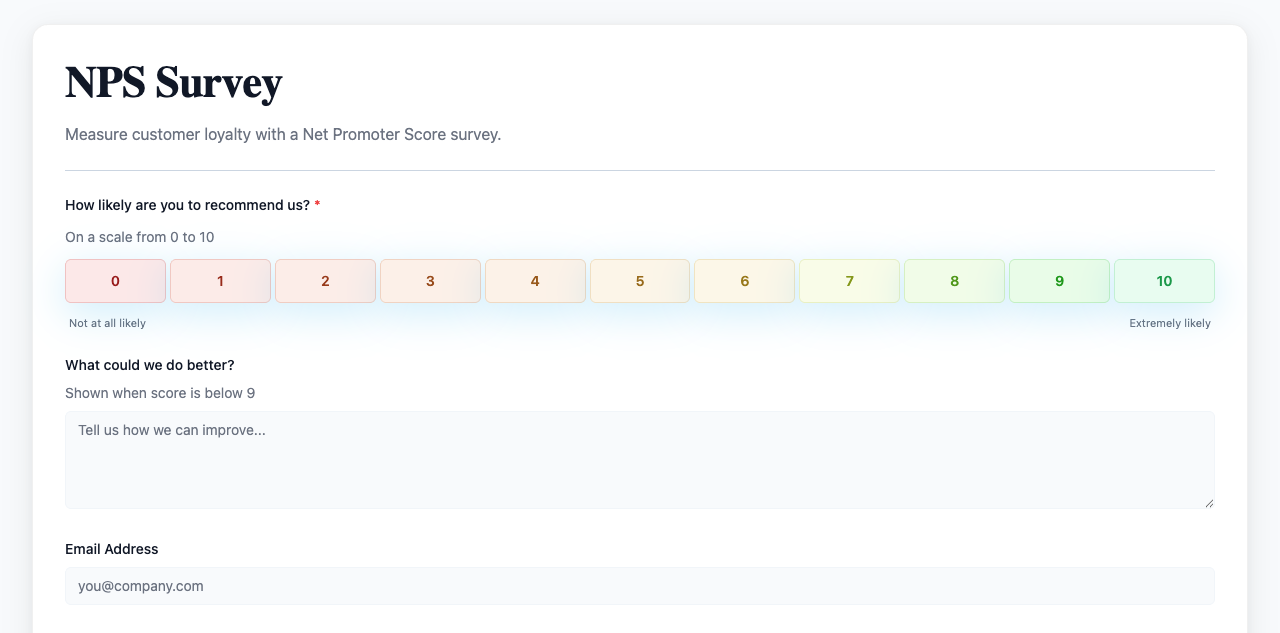Select score 6 on the rating scale
The image size is (1280, 633).
point(744,281)
